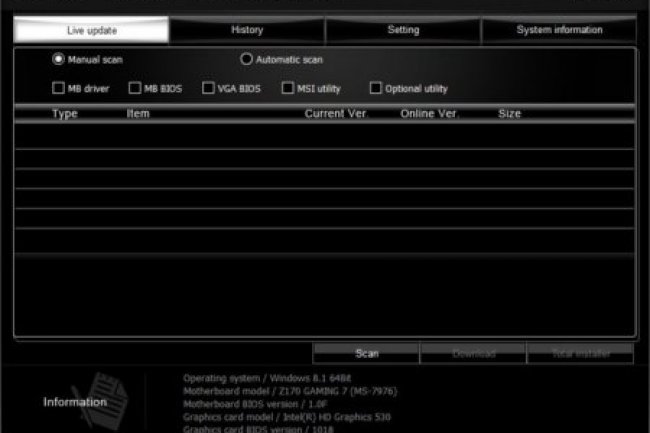The width and height of the screenshot is (650, 433).
Task: Enable the Optional utility checkbox
Action: click(x=376, y=88)
